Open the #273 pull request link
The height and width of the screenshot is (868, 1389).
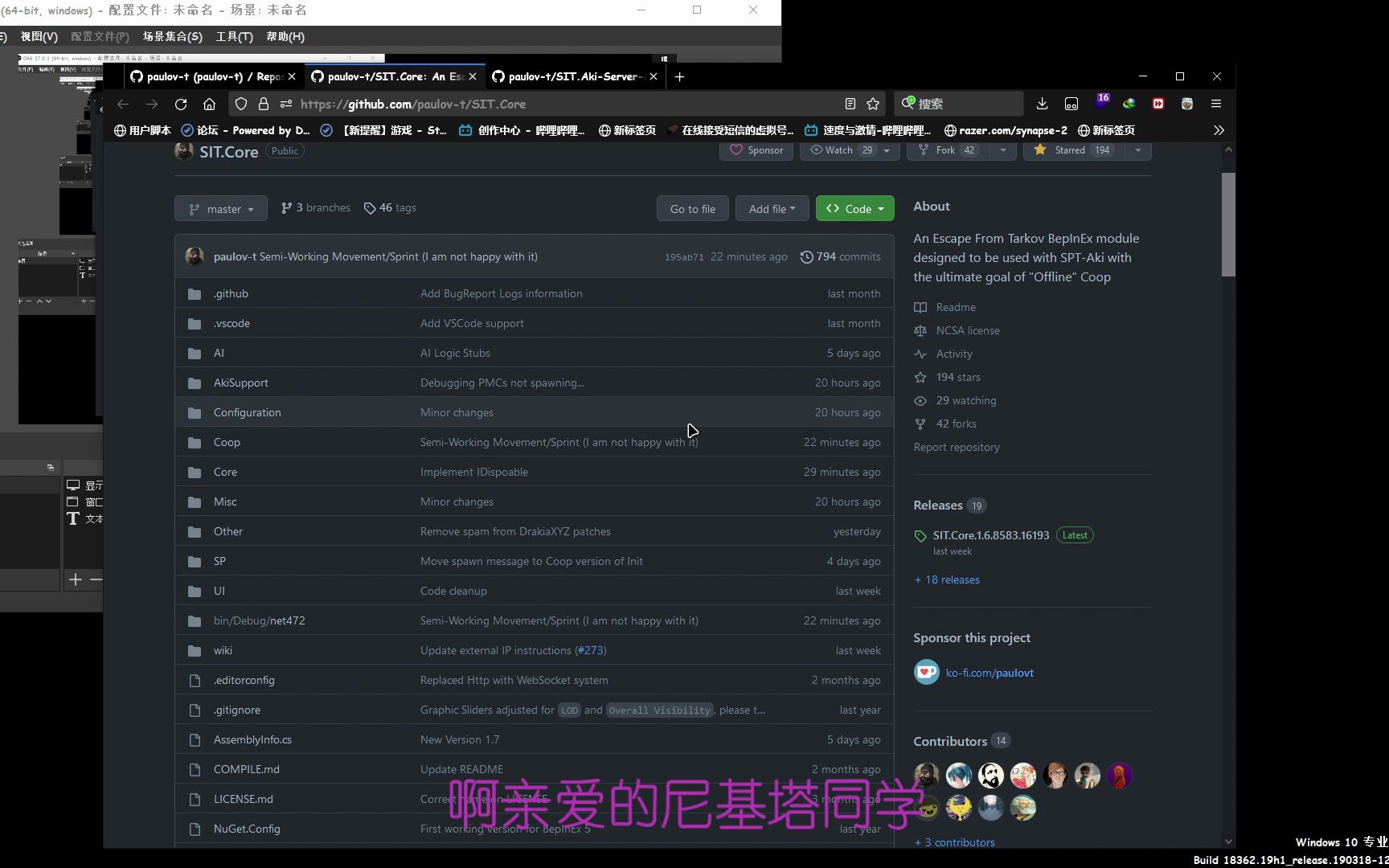click(591, 650)
